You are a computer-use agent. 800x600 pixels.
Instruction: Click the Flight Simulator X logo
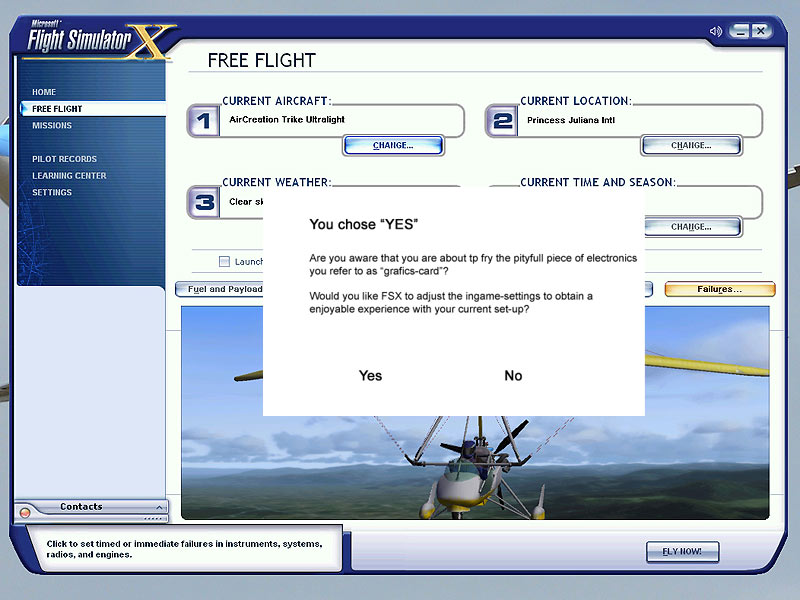(x=96, y=40)
